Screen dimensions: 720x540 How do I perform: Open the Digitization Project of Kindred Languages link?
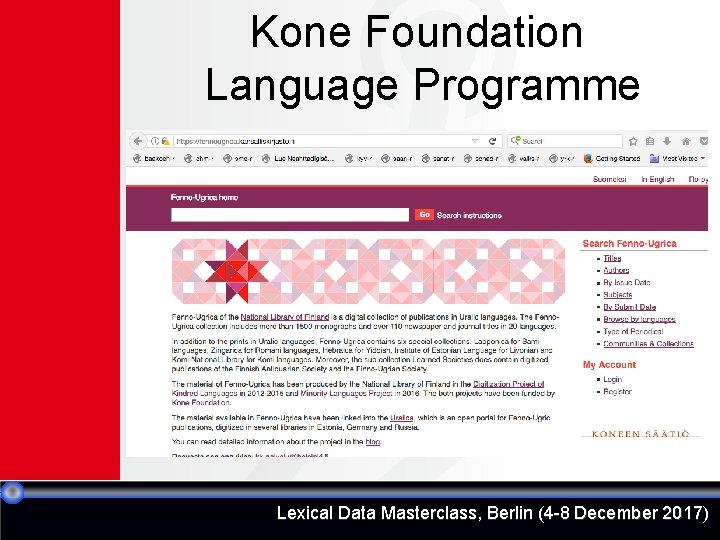[x=508, y=384]
